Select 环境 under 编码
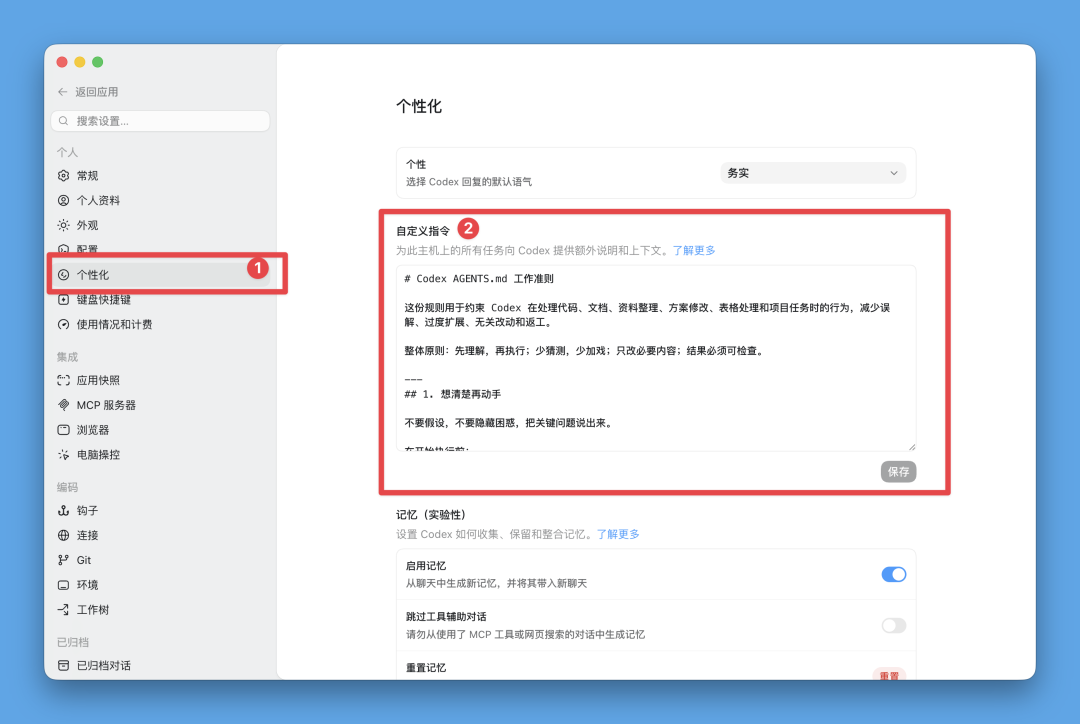This screenshot has height=724, width=1080. coord(160,585)
